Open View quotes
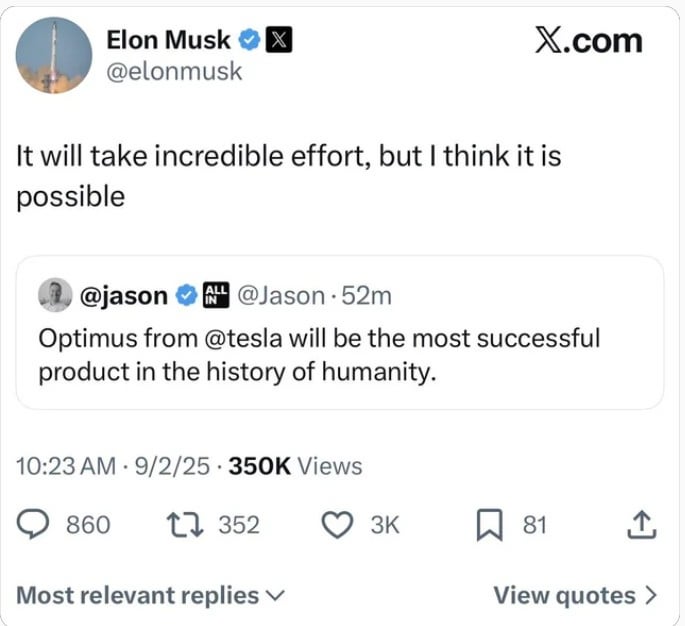Screen dimensions: 685x626 pos(575,595)
